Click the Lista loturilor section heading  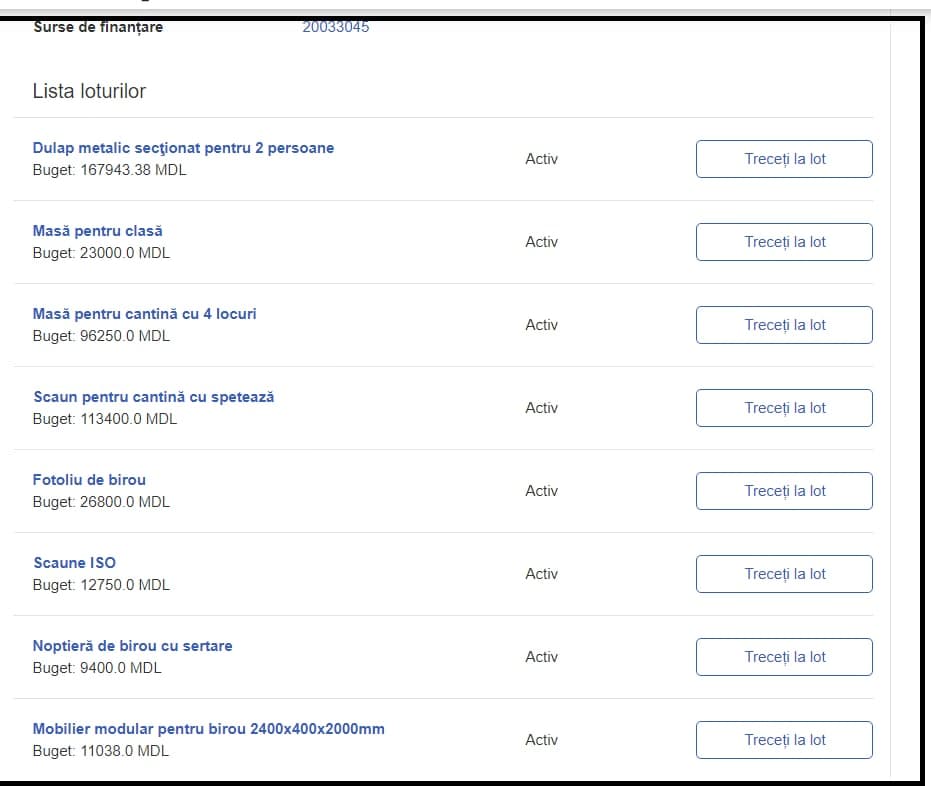pos(89,91)
